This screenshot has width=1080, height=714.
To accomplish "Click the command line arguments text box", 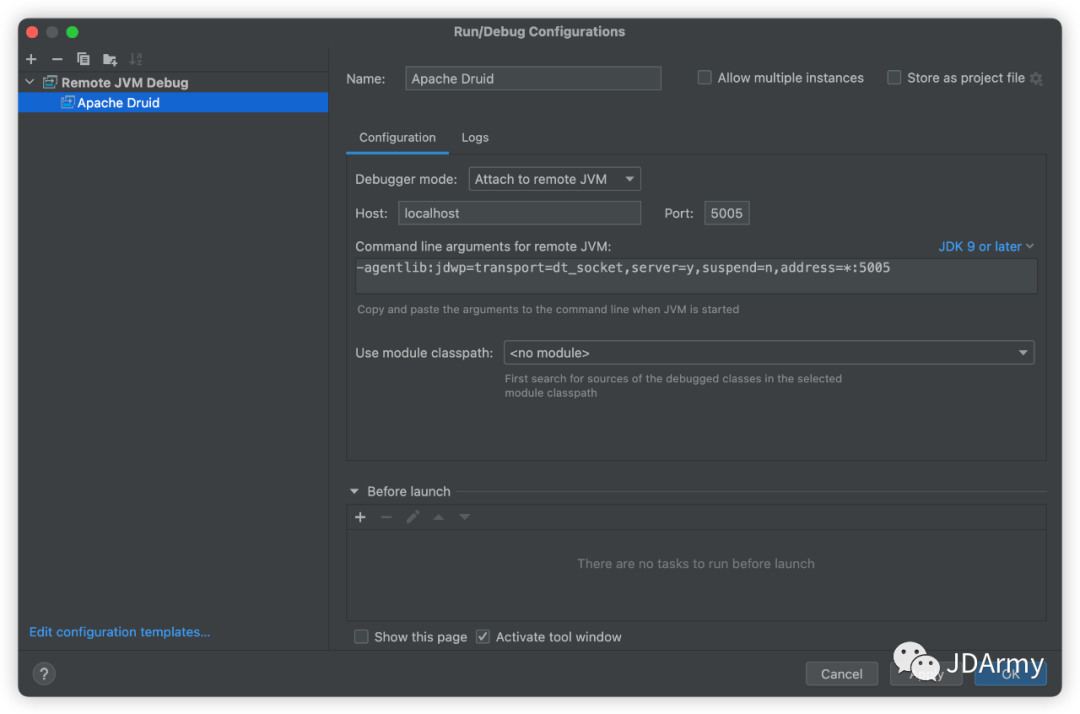I will click(696, 276).
